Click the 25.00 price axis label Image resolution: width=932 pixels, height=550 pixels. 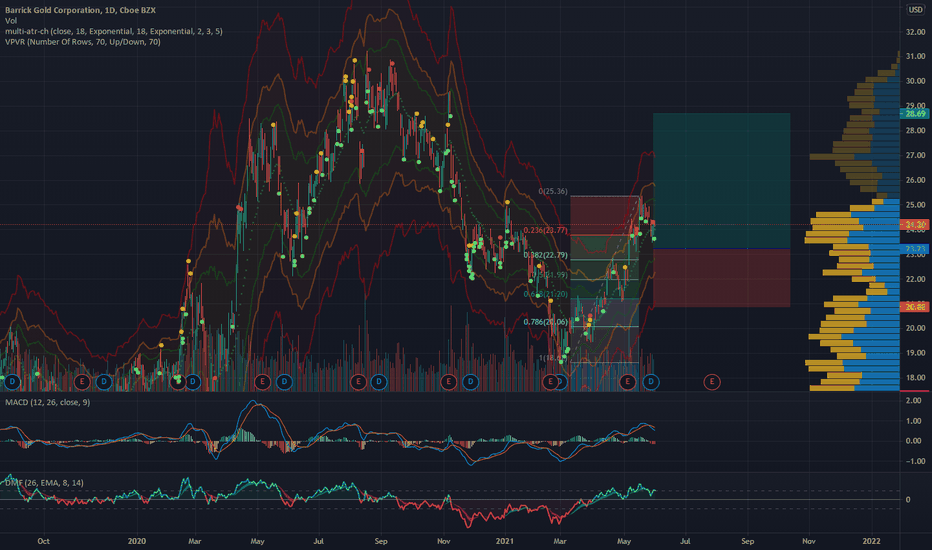click(x=915, y=205)
